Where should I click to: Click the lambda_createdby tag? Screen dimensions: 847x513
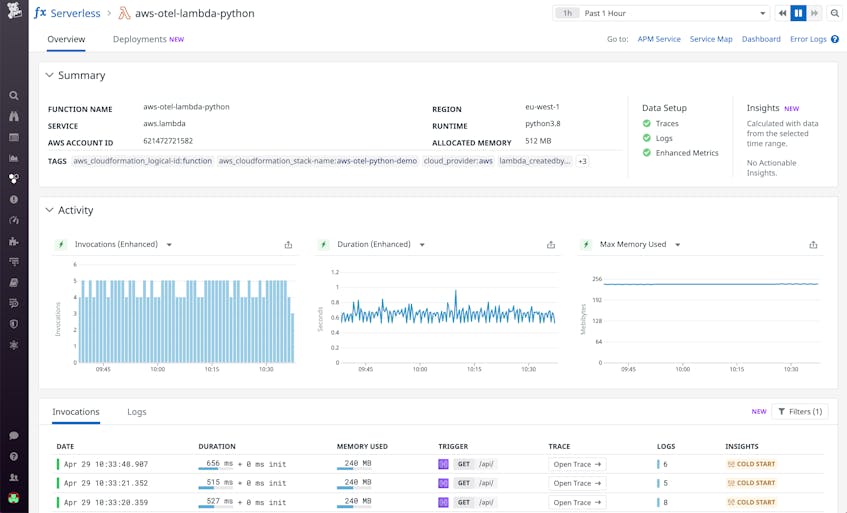(535, 161)
